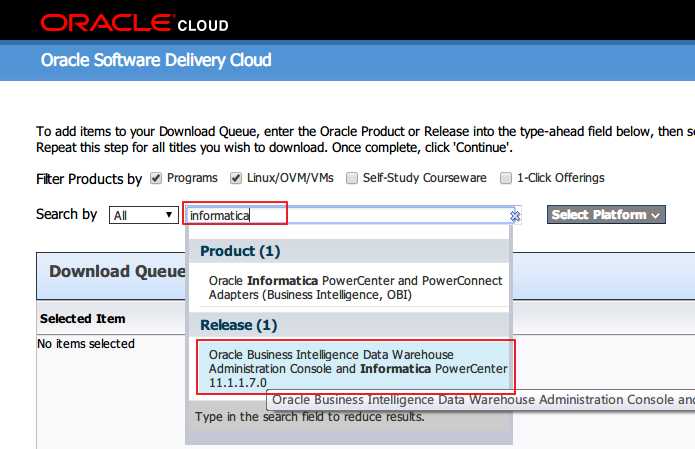Open the Search by 'All' dropdown

(144, 215)
